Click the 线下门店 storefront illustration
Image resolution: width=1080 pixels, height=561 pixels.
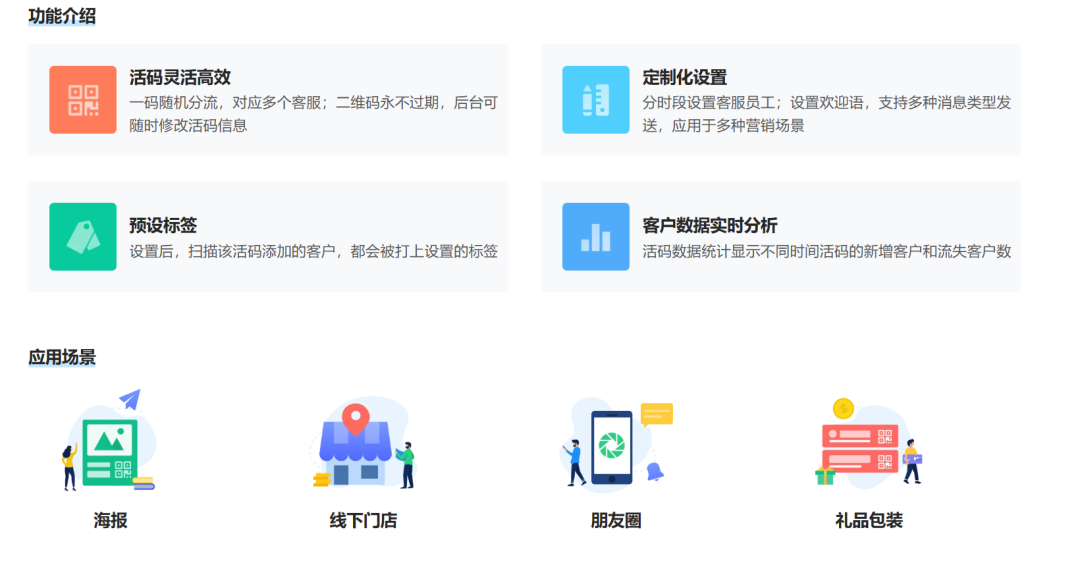(x=364, y=442)
